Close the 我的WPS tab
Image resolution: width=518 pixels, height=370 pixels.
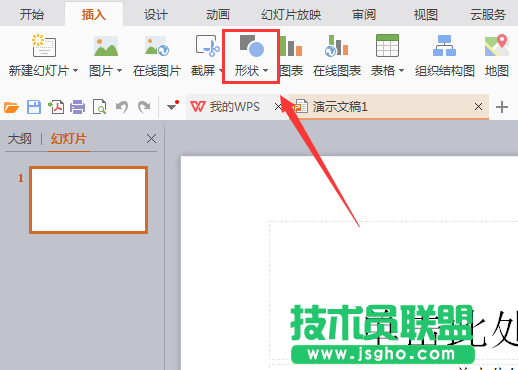[x=278, y=107]
